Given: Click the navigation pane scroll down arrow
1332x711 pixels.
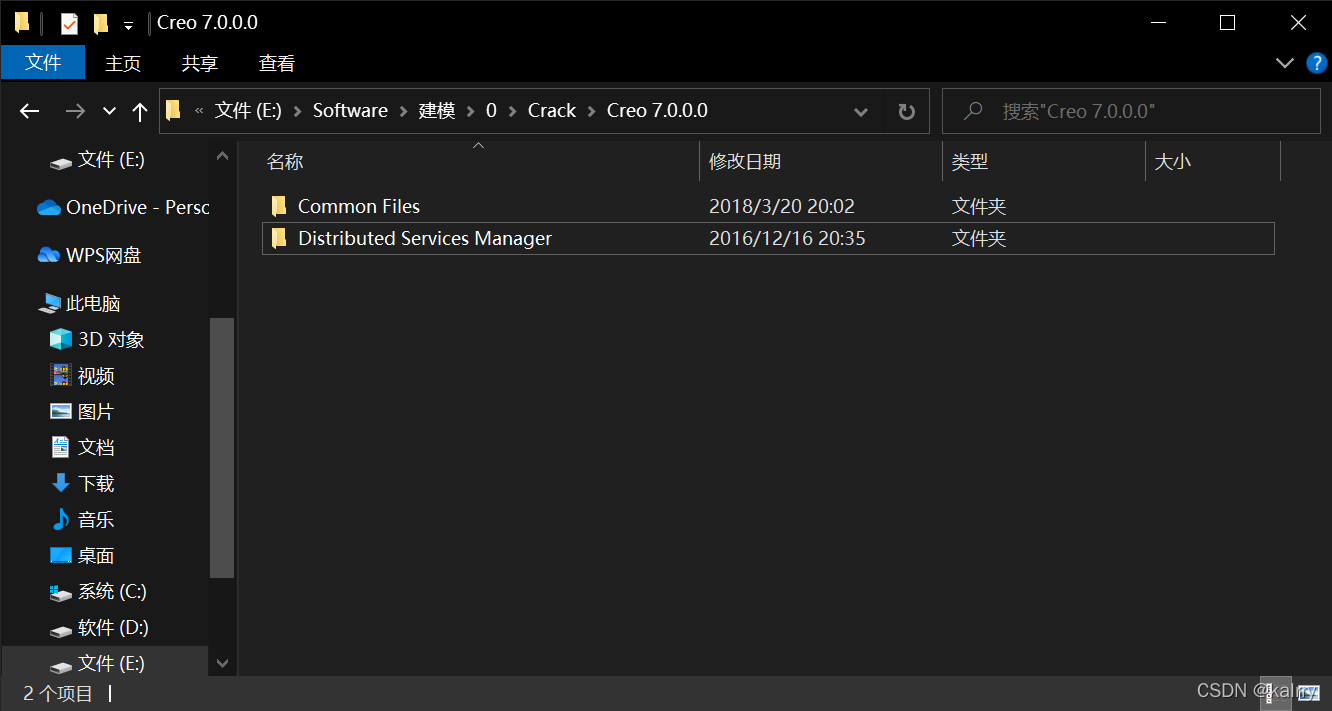Looking at the screenshot, I should tap(222, 663).
